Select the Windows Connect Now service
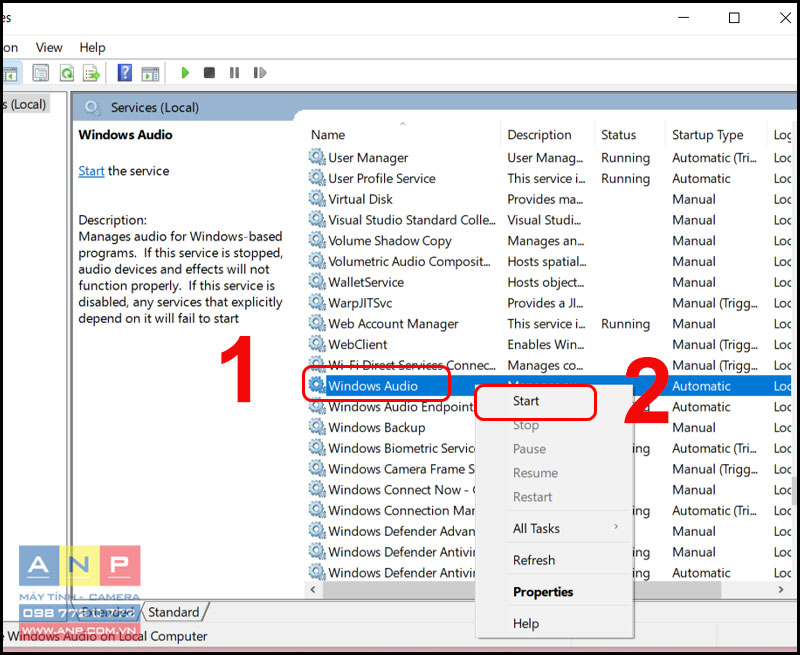Image resolution: width=800 pixels, height=655 pixels. 402,490
